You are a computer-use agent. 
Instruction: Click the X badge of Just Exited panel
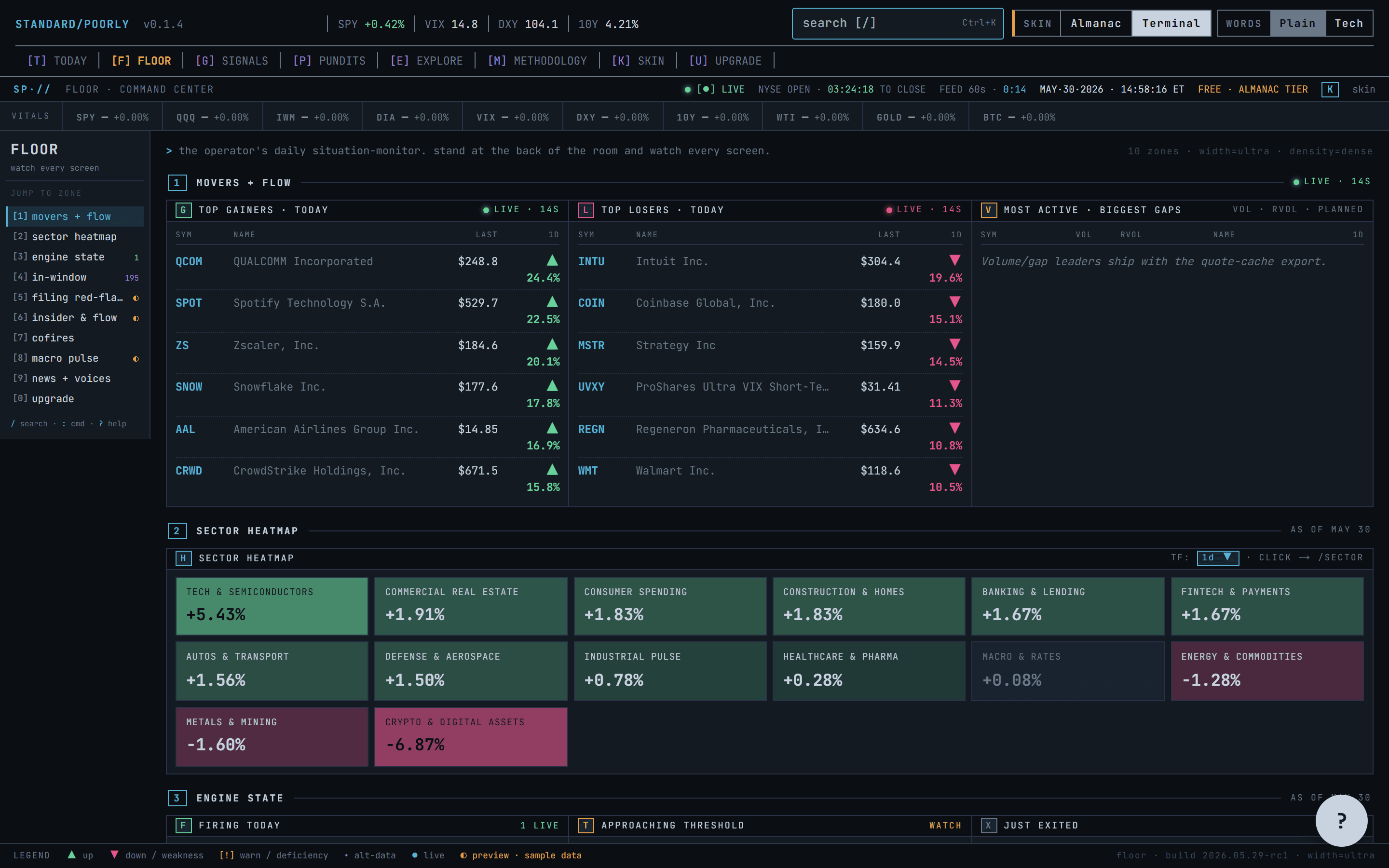(988, 826)
